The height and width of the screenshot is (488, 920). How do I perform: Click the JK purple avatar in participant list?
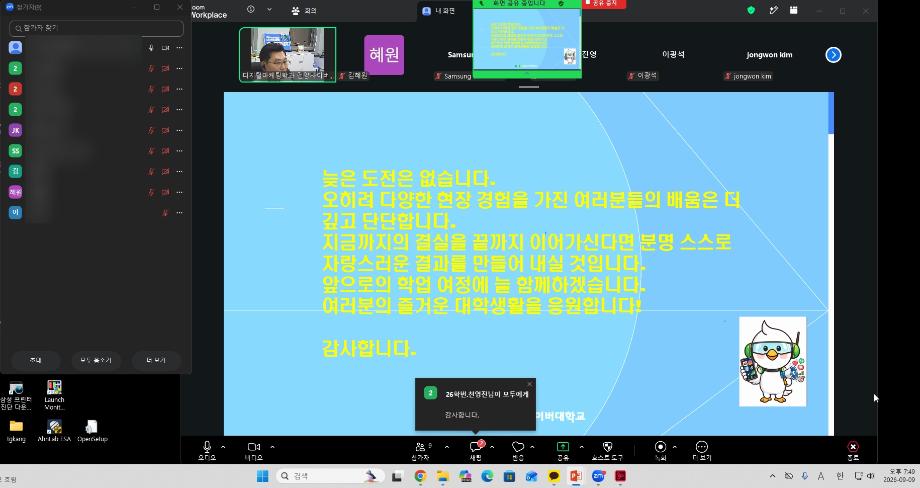(15, 130)
